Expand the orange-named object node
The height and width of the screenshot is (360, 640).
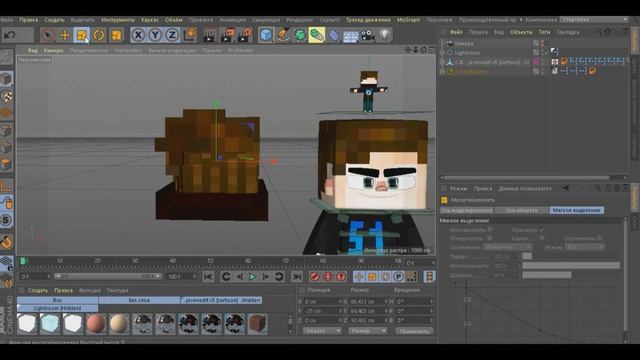tap(442, 71)
